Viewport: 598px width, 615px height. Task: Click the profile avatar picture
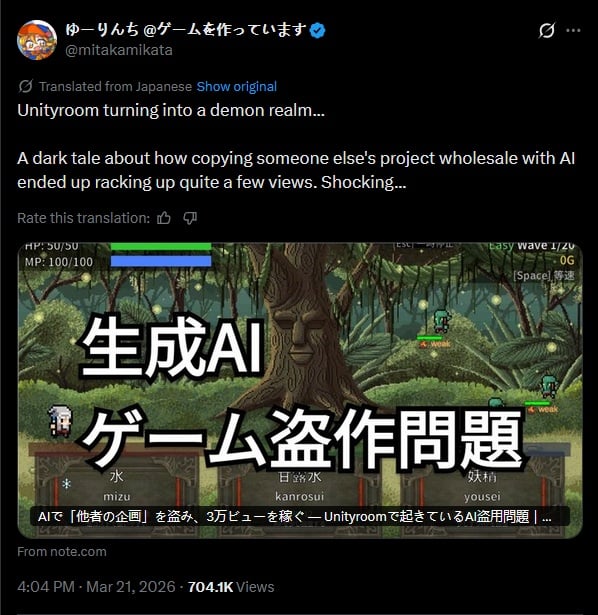pyautogui.click(x=37, y=40)
